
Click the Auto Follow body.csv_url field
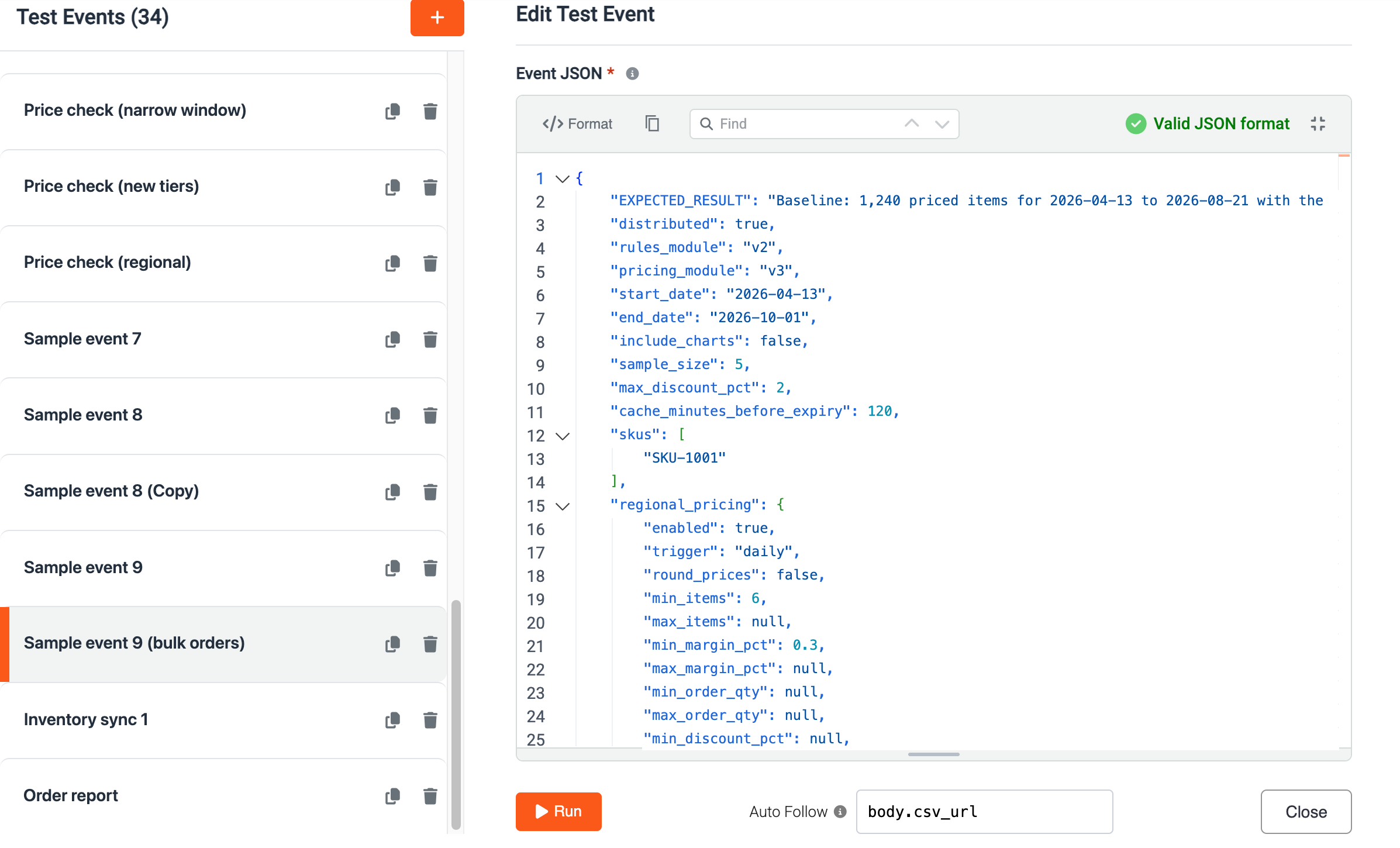(x=984, y=812)
